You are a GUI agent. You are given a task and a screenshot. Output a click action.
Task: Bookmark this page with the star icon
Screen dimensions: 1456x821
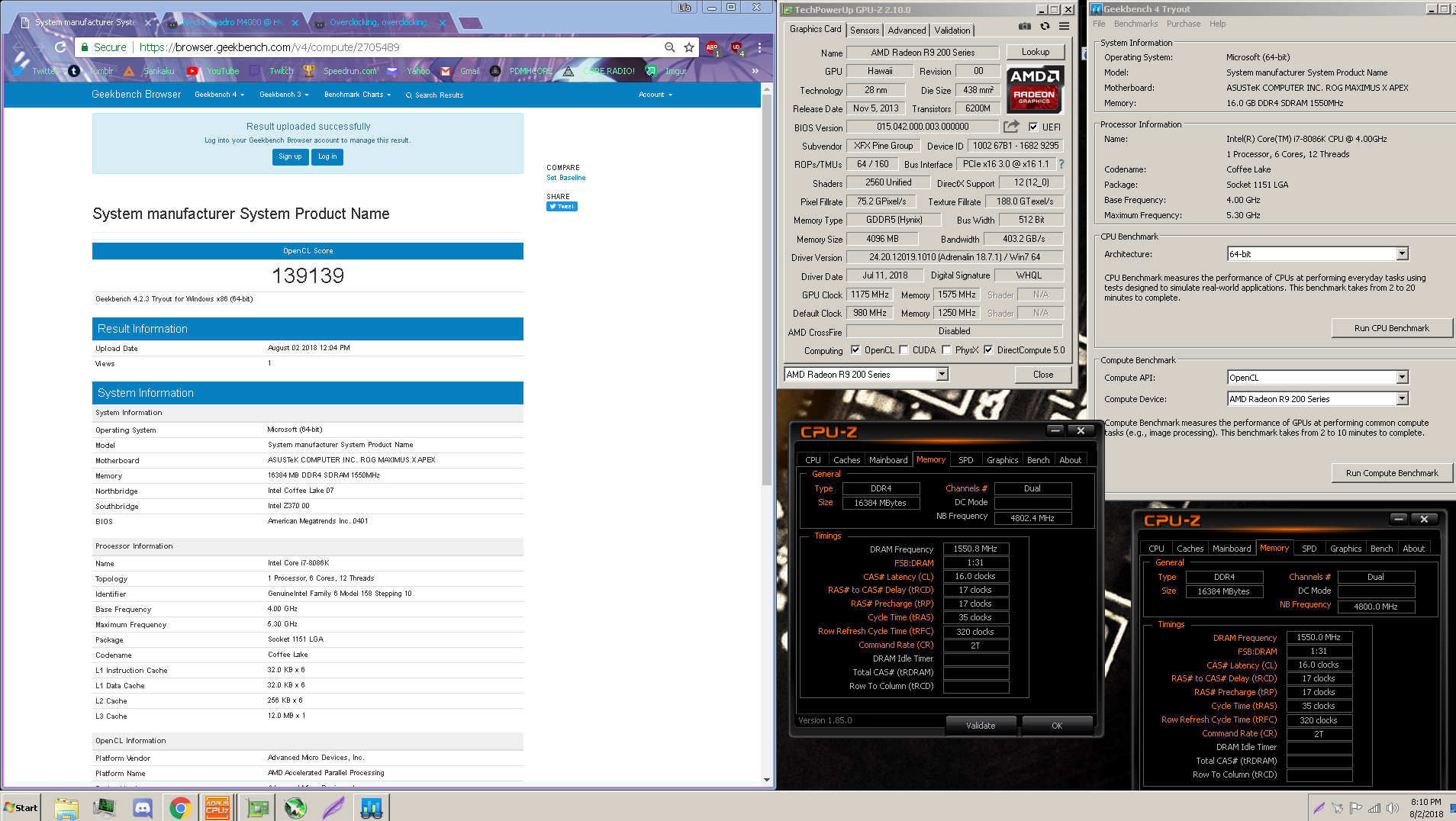click(x=689, y=47)
